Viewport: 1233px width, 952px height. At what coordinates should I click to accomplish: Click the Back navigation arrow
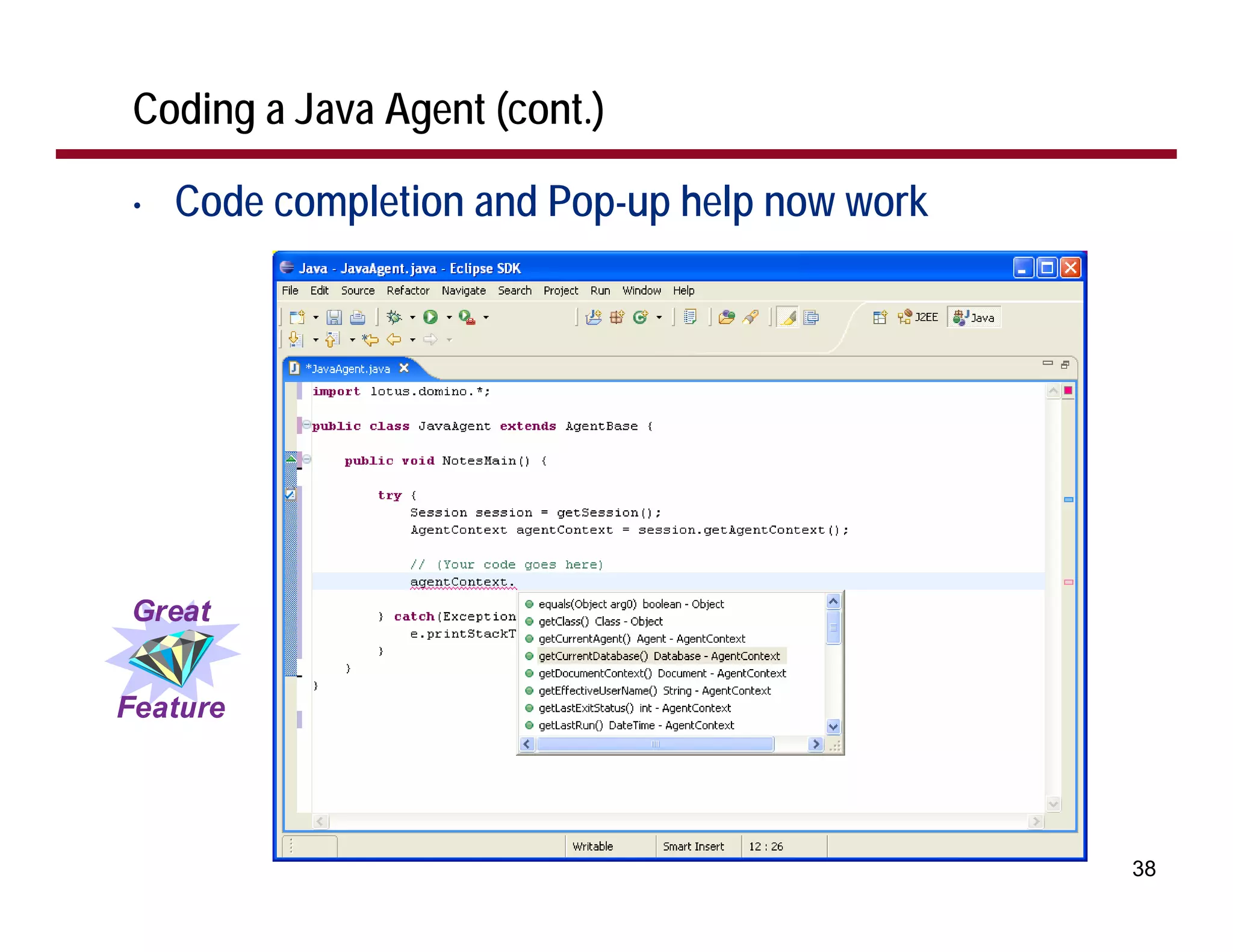(394, 340)
